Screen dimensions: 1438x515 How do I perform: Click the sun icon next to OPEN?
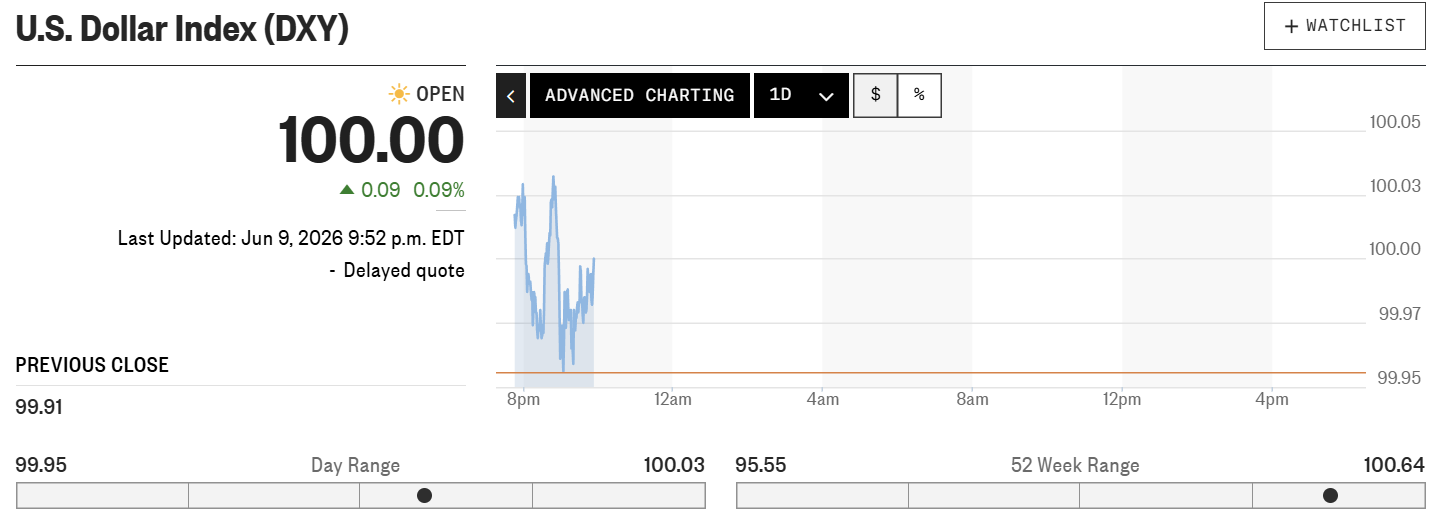(x=399, y=94)
